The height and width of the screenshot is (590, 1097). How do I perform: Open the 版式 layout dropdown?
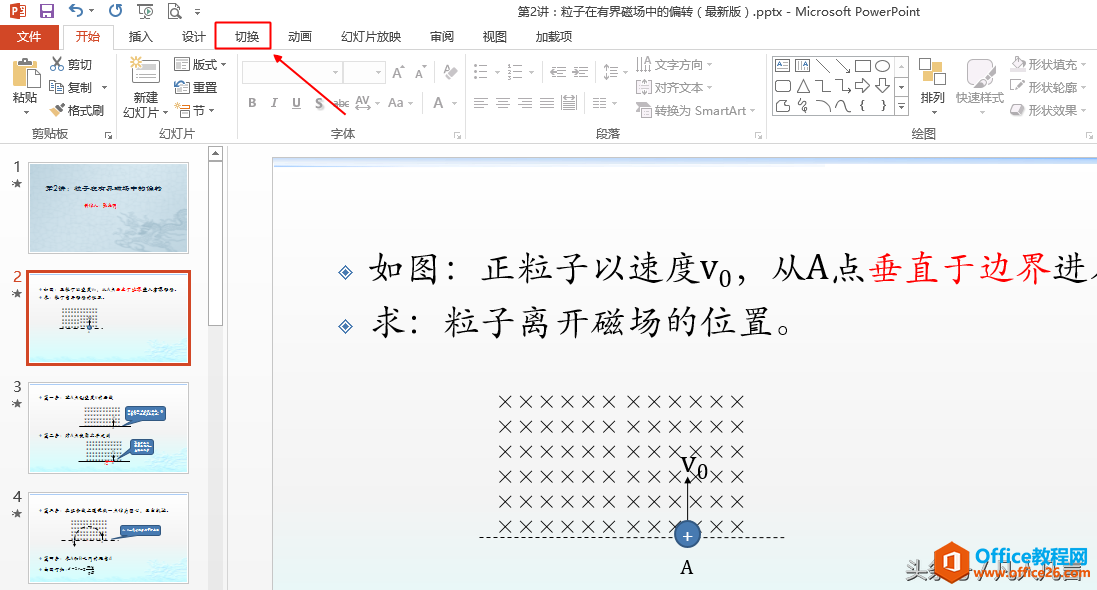tap(201, 64)
